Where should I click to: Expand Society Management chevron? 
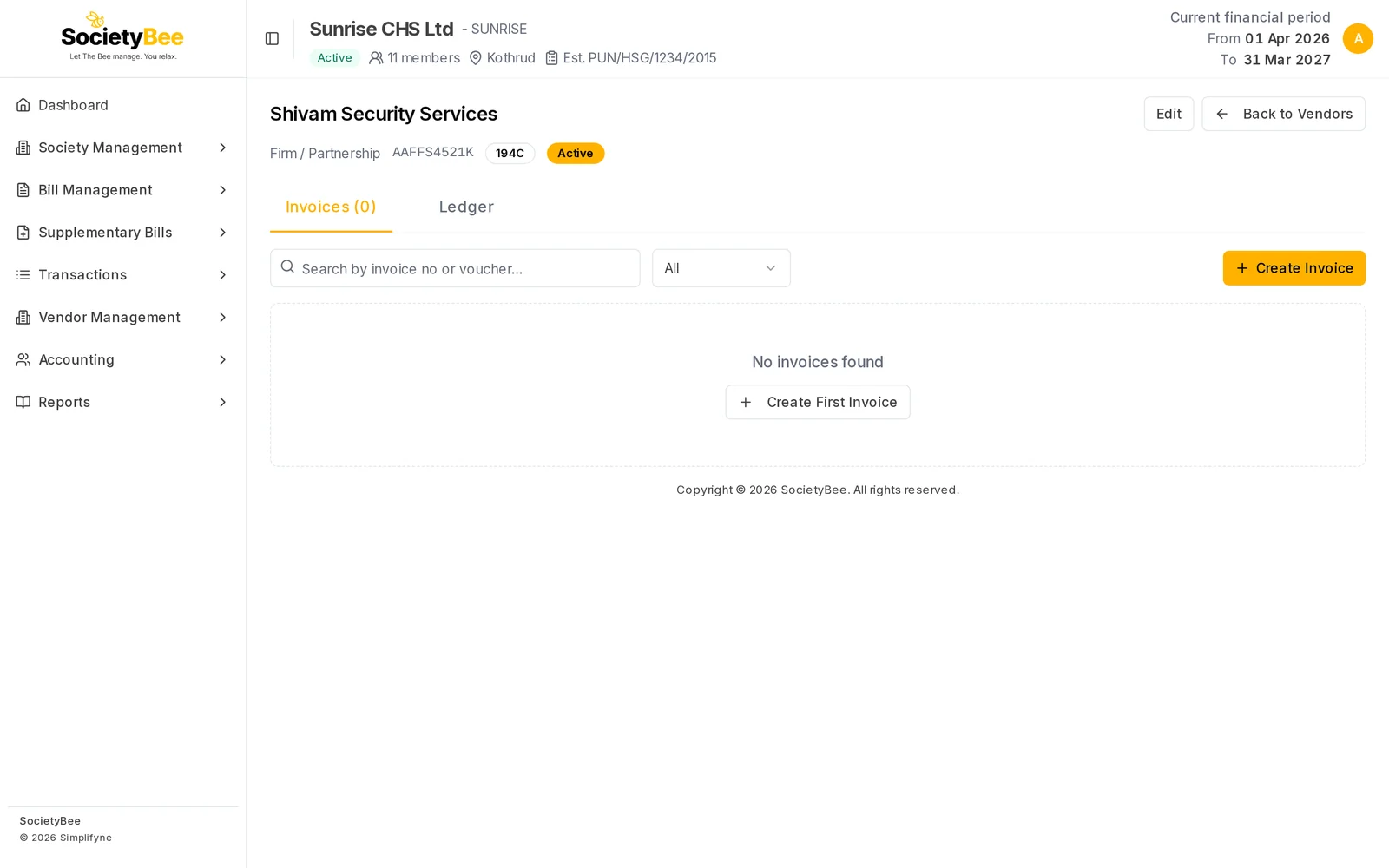click(222, 148)
